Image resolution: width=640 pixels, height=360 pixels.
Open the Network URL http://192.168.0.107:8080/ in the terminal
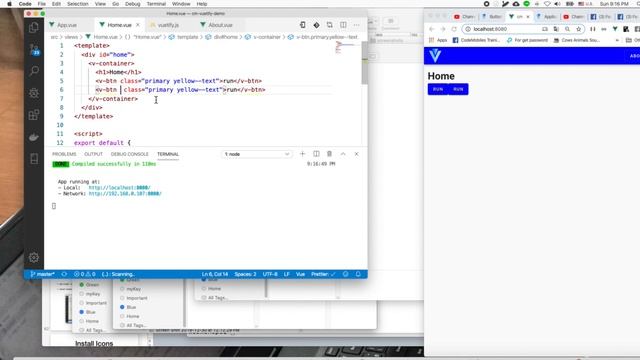point(125,193)
